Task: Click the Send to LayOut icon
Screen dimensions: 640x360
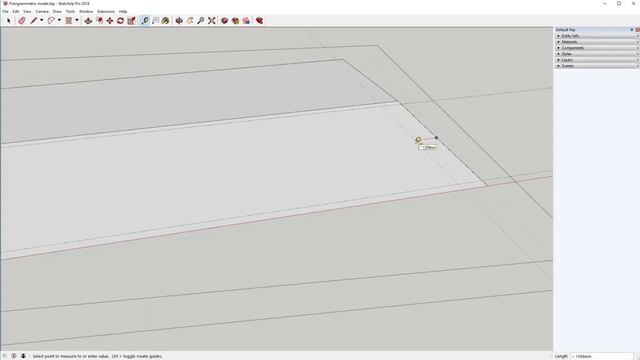Action: [x=246, y=20]
